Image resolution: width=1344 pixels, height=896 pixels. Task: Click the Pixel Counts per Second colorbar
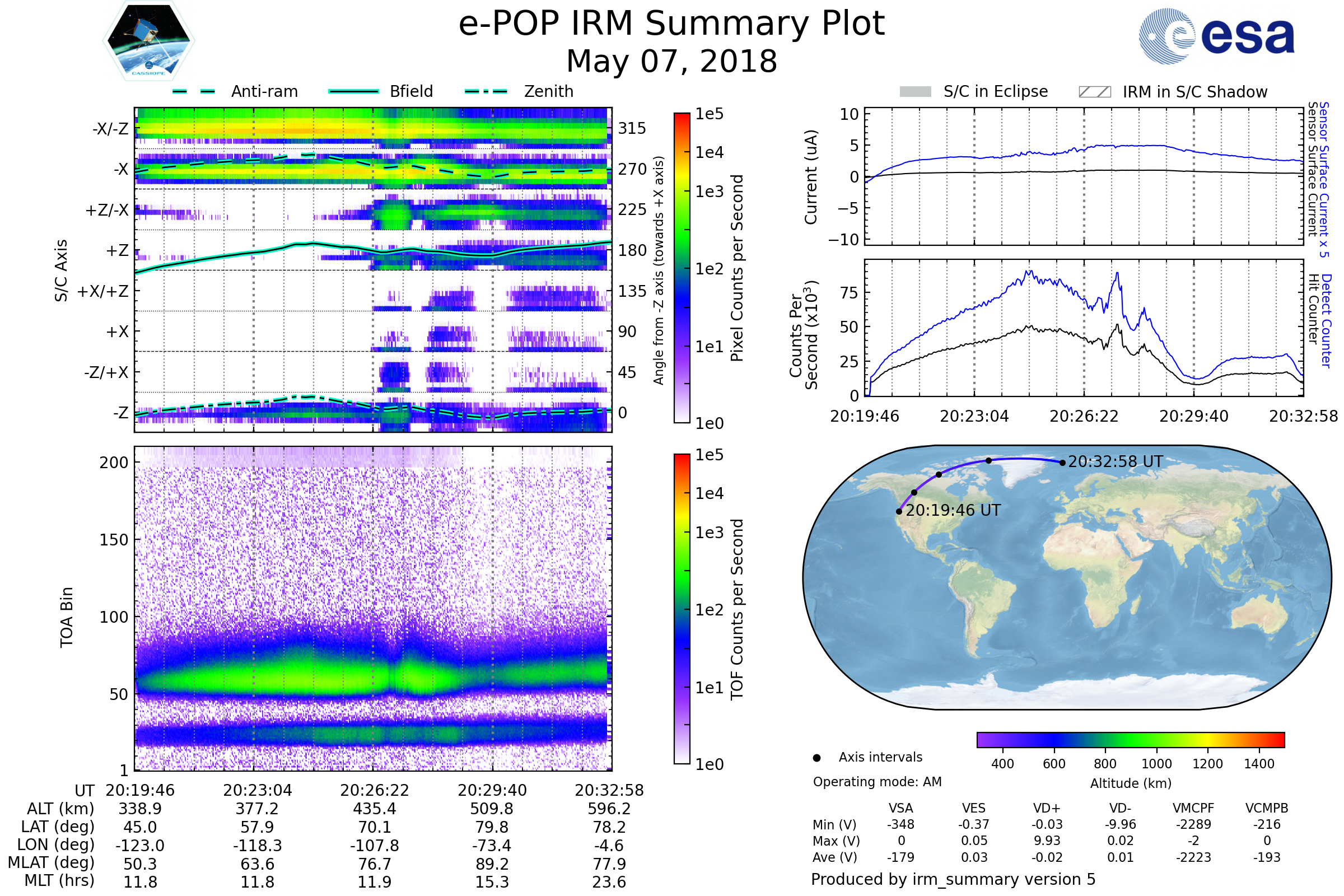[682, 268]
